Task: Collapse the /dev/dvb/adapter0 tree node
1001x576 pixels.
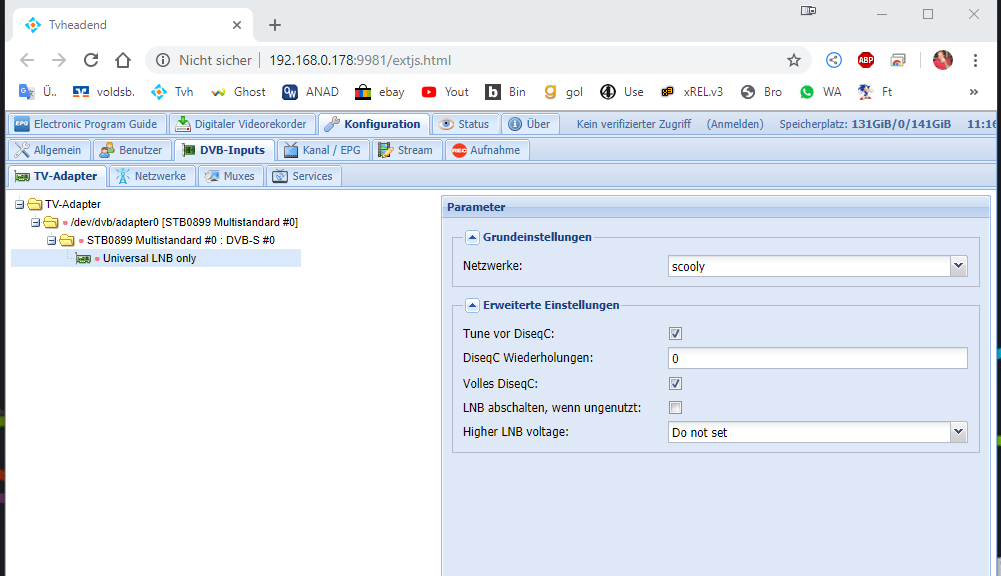Action: click(x=36, y=222)
